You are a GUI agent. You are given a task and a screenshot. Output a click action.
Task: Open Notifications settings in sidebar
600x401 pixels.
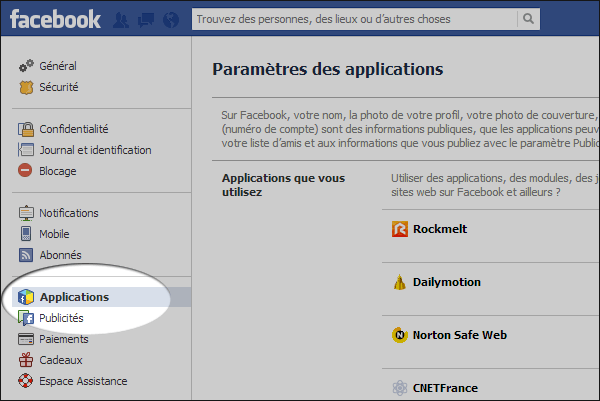coord(69,213)
